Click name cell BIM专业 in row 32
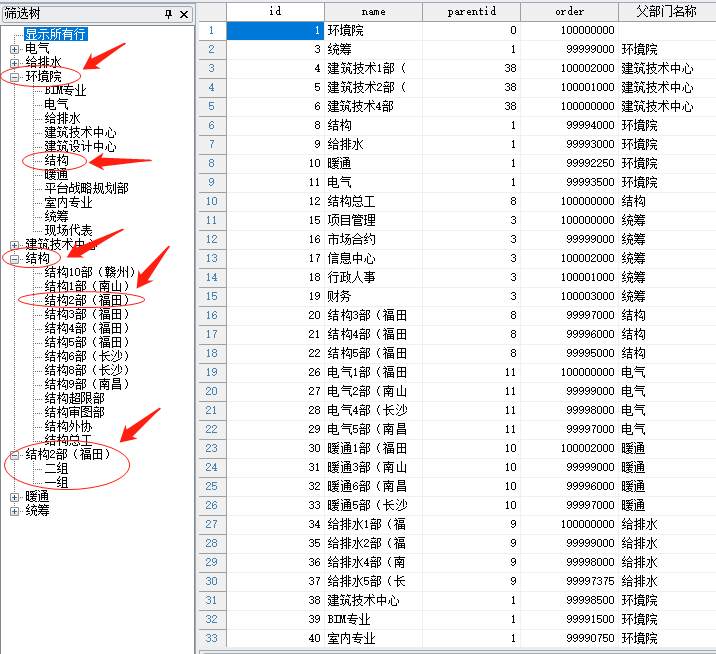This screenshot has width=716, height=654. (x=374, y=619)
